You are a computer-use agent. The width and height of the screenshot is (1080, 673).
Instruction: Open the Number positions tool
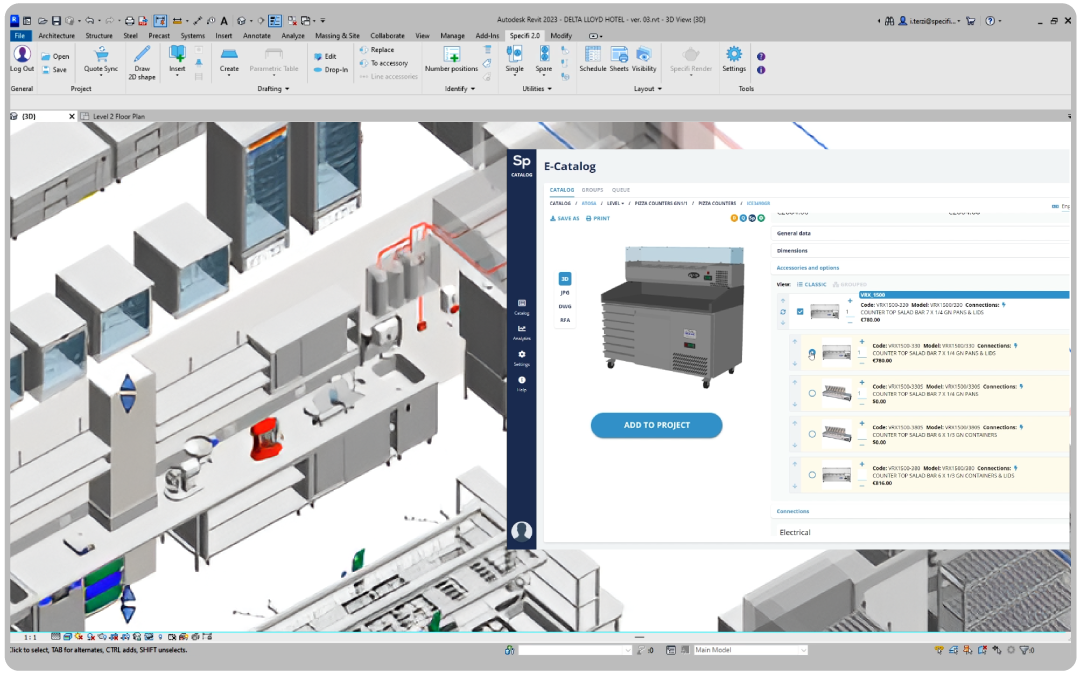(x=451, y=59)
